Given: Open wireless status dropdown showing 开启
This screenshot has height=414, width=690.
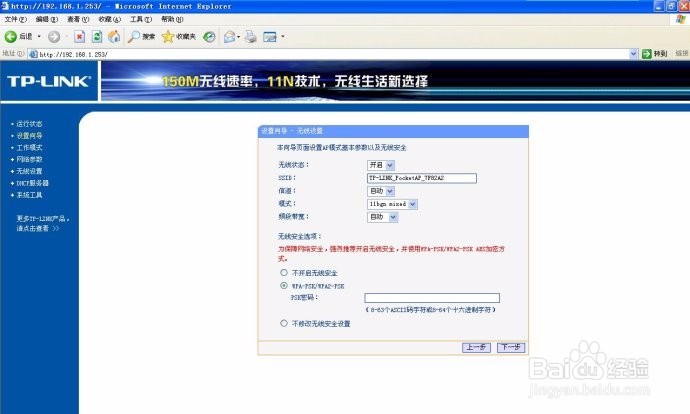Looking at the screenshot, I should tap(381, 165).
